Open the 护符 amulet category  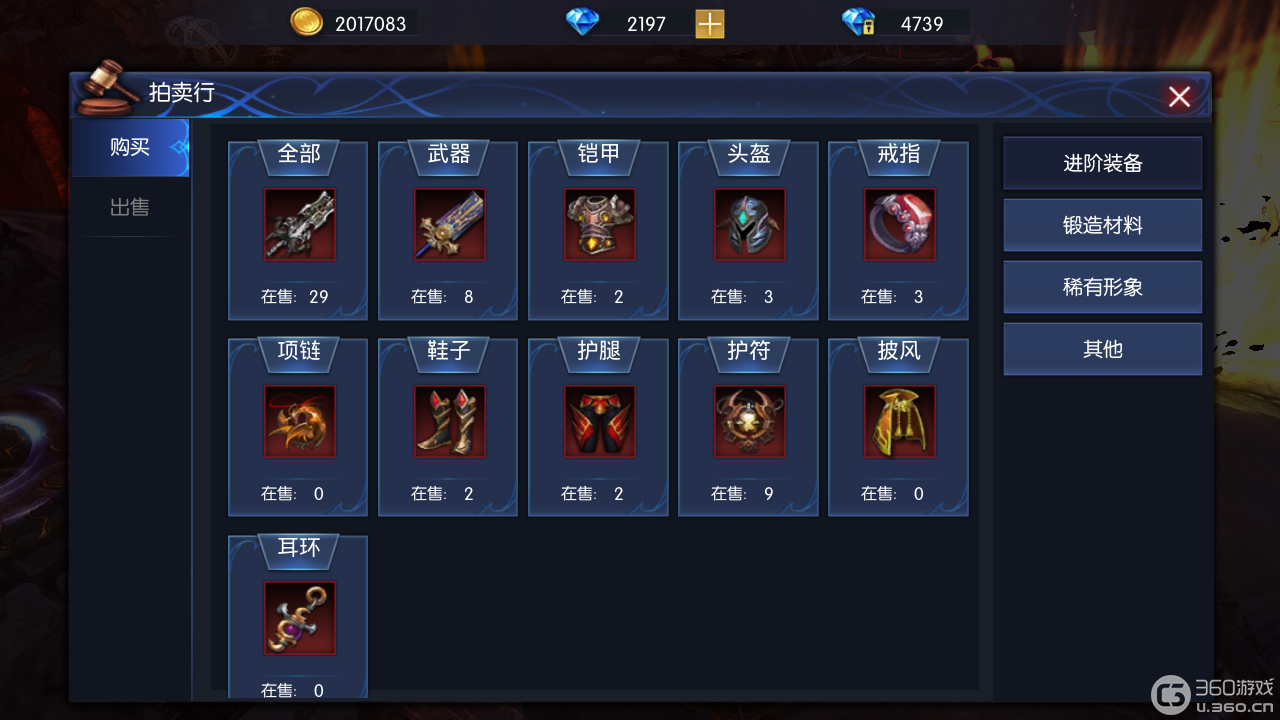[x=749, y=428]
